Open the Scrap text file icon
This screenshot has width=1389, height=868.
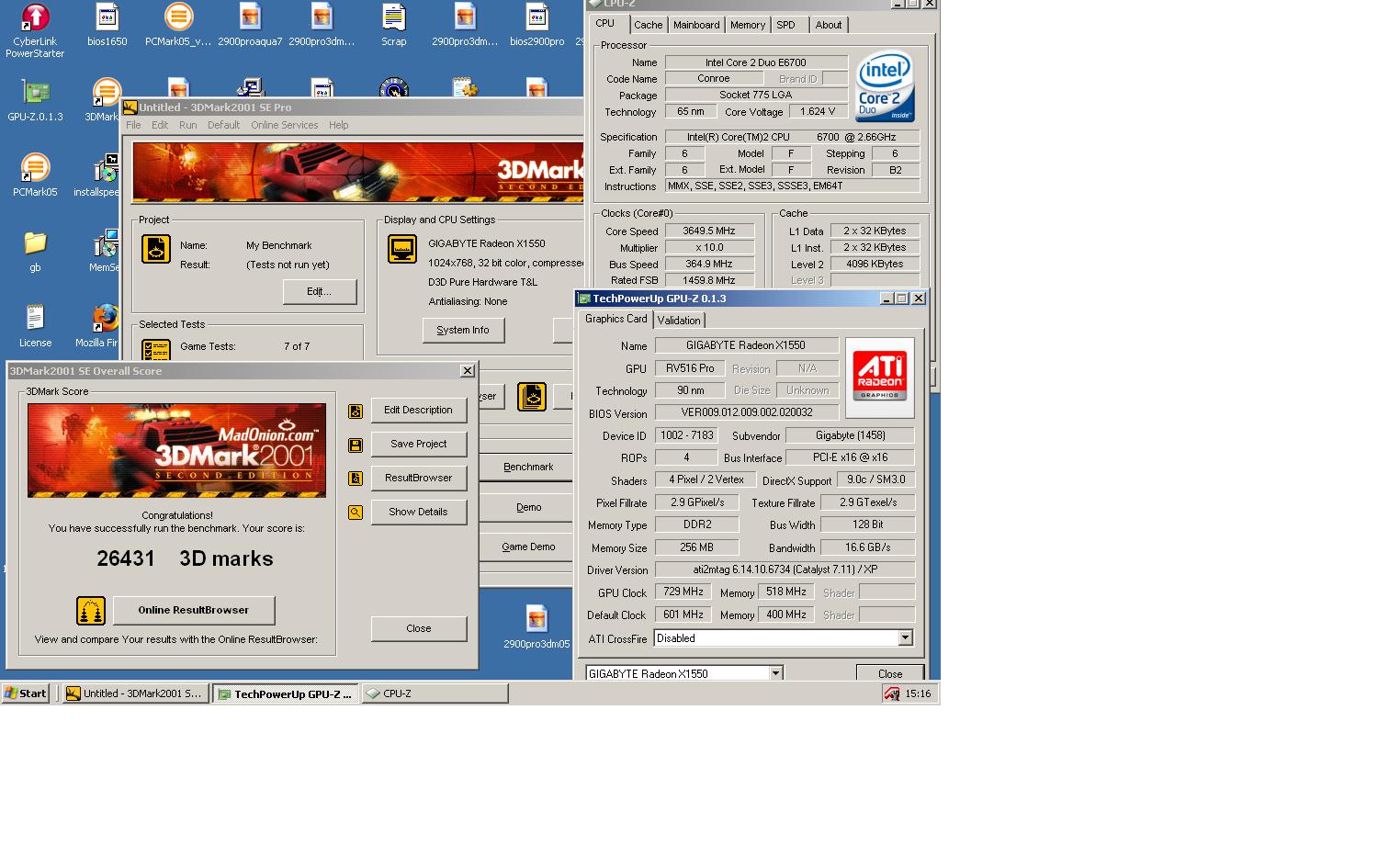(x=393, y=25)
